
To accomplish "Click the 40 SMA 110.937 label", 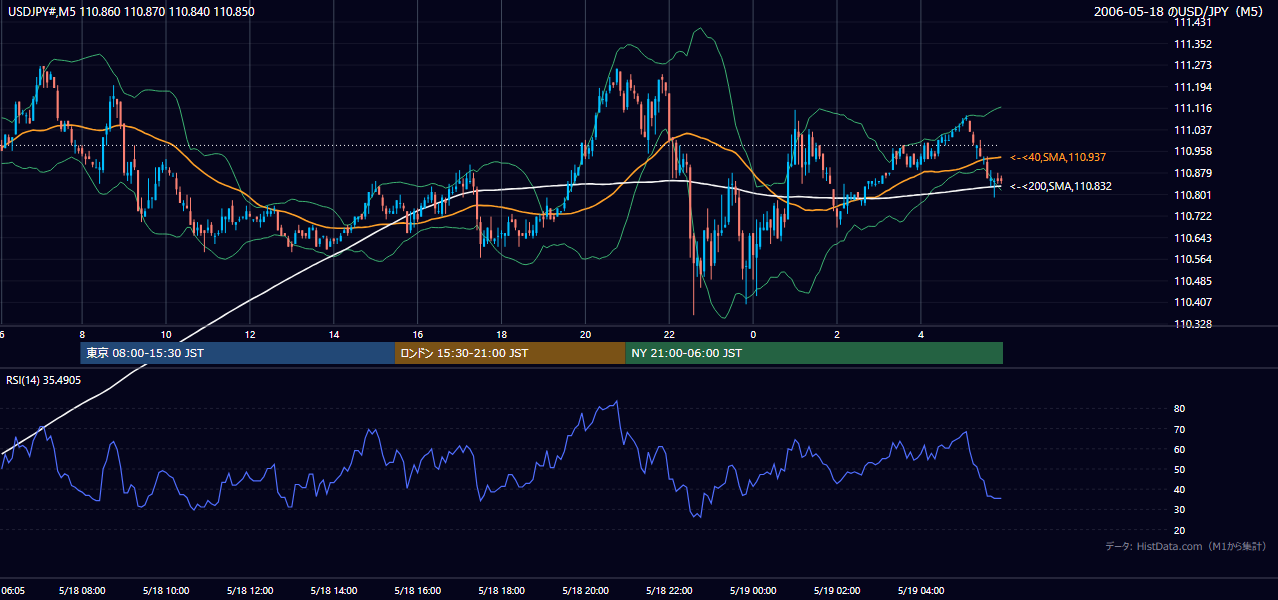I will pyautogui.click(x=1058, y=158).
